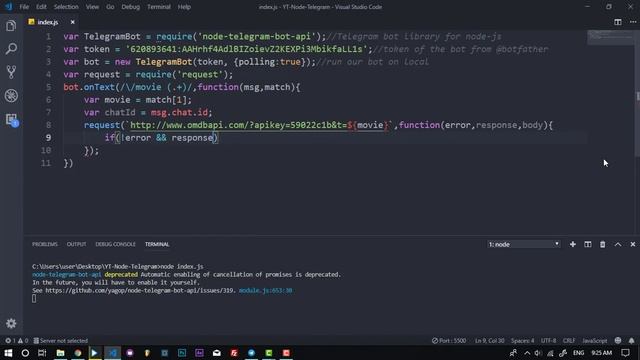
Task: Click the editor vertical scrollbar
Action: [637, 93]
